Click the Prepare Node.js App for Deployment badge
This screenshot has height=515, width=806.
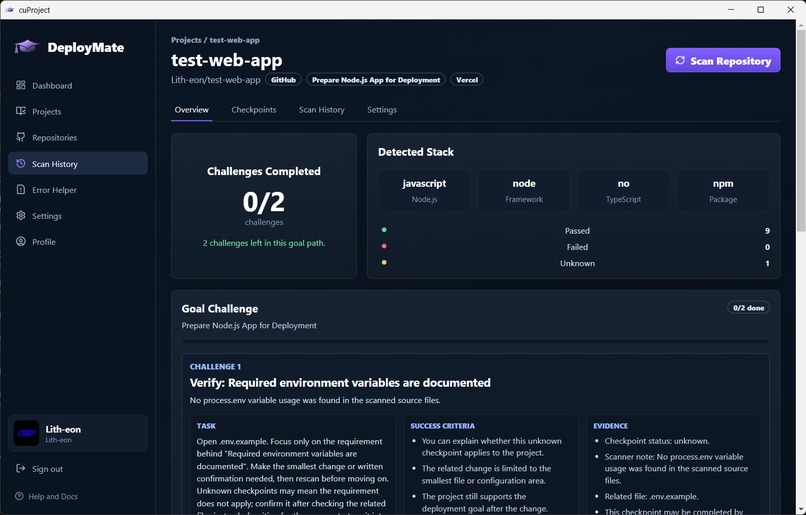(376, 80)
